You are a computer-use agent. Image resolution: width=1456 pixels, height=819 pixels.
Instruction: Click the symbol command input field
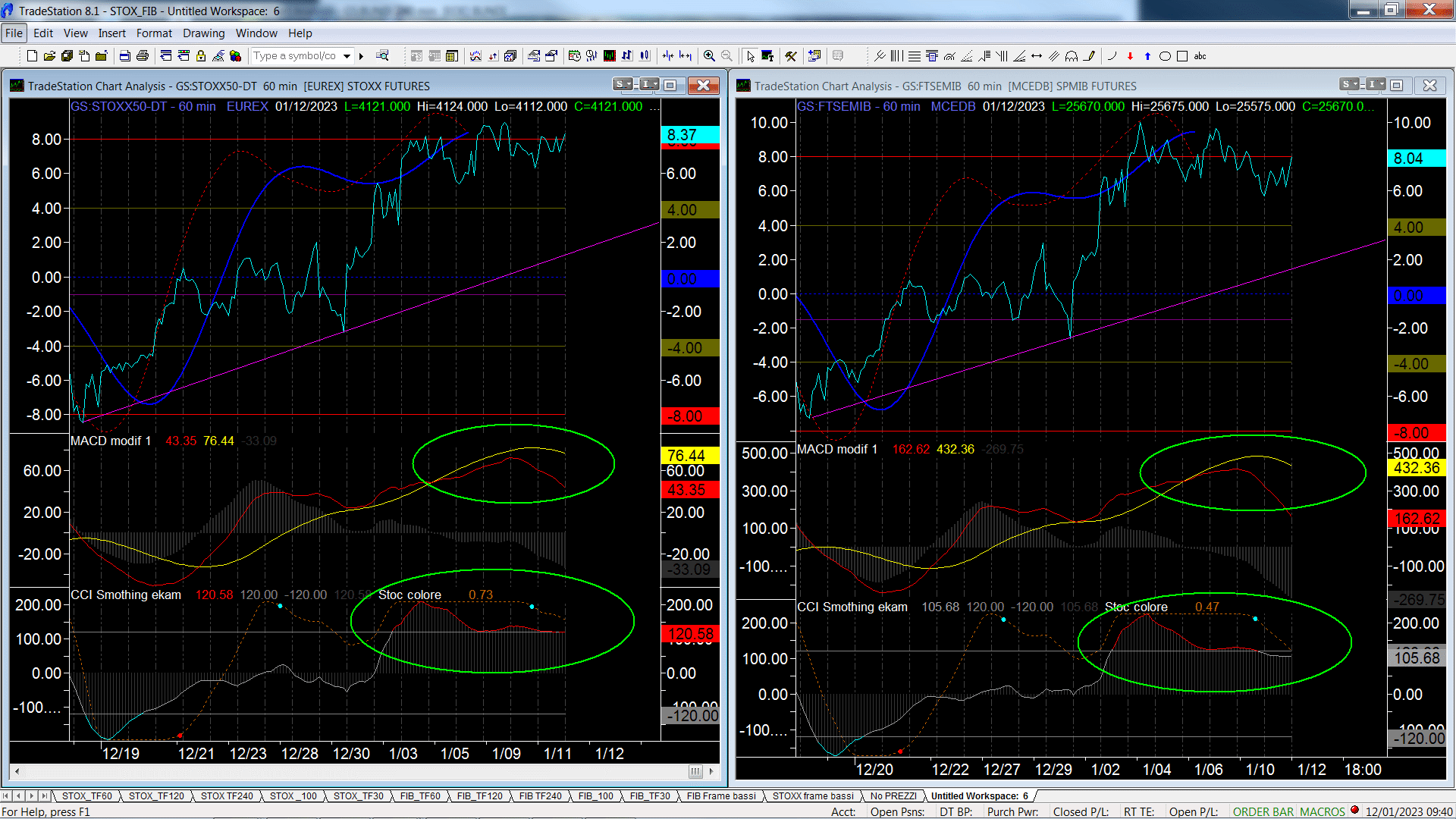[296, 56]
